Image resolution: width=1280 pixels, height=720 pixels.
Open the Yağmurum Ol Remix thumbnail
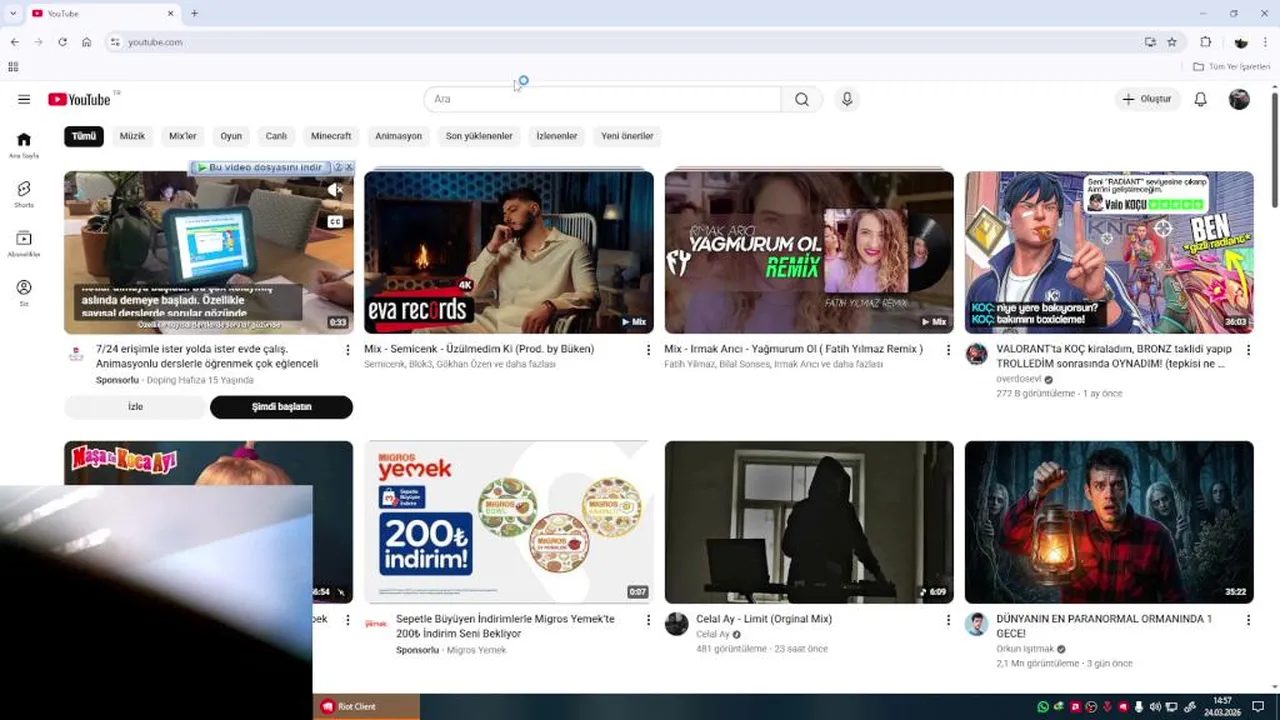[x=809, y=252]
